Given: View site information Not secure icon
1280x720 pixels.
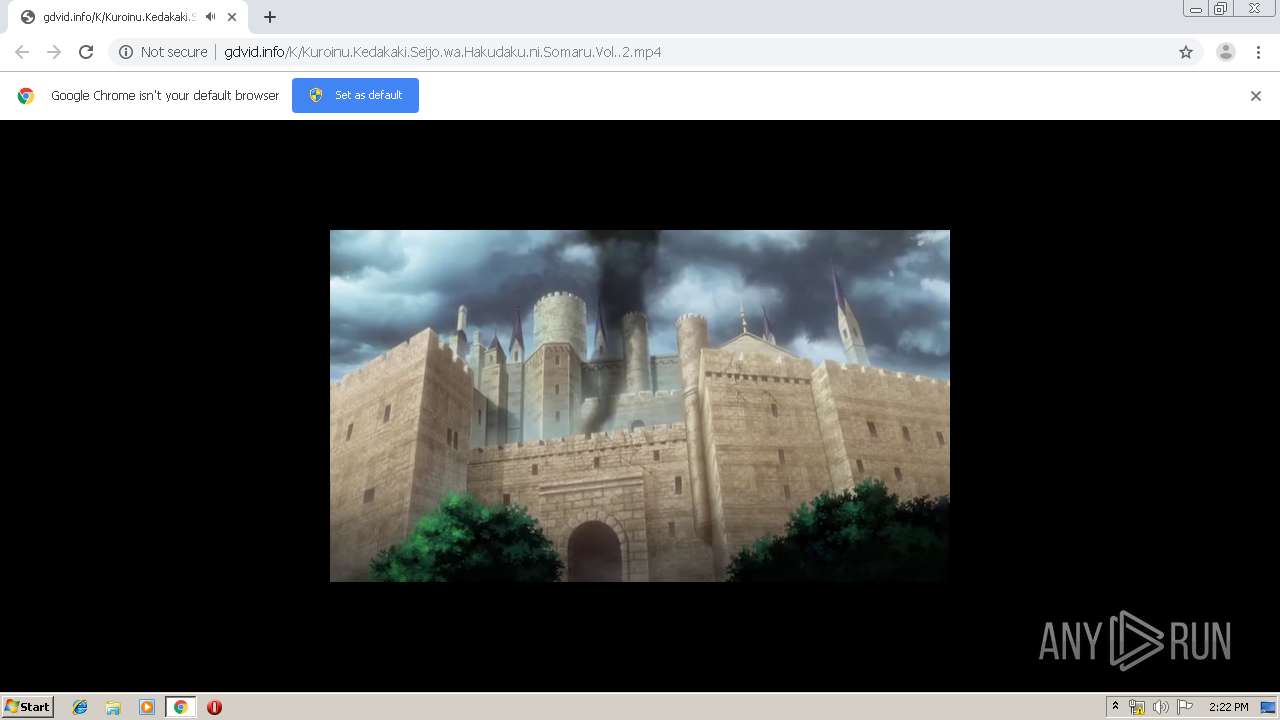Looking at the screenshot, I should 126,52.
